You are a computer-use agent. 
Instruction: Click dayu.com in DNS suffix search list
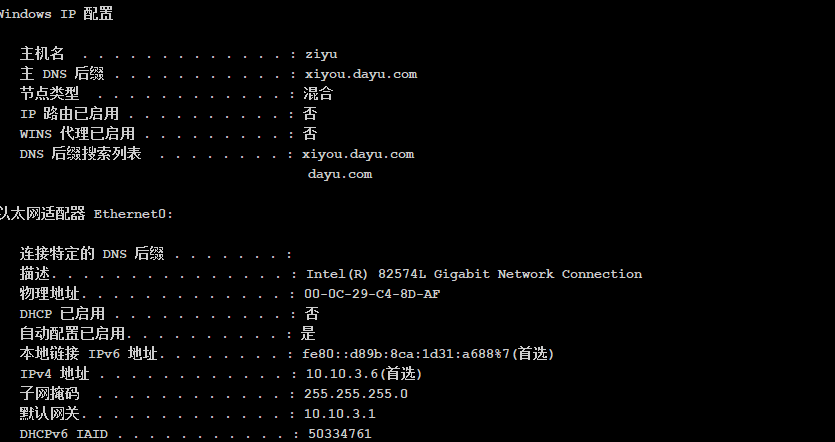[340, 174]
